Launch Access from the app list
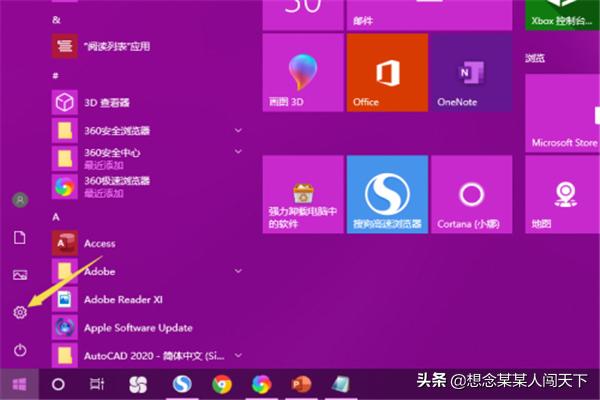Screen dimensions: 600x400 pyautogui.click(x=149, y=243)
